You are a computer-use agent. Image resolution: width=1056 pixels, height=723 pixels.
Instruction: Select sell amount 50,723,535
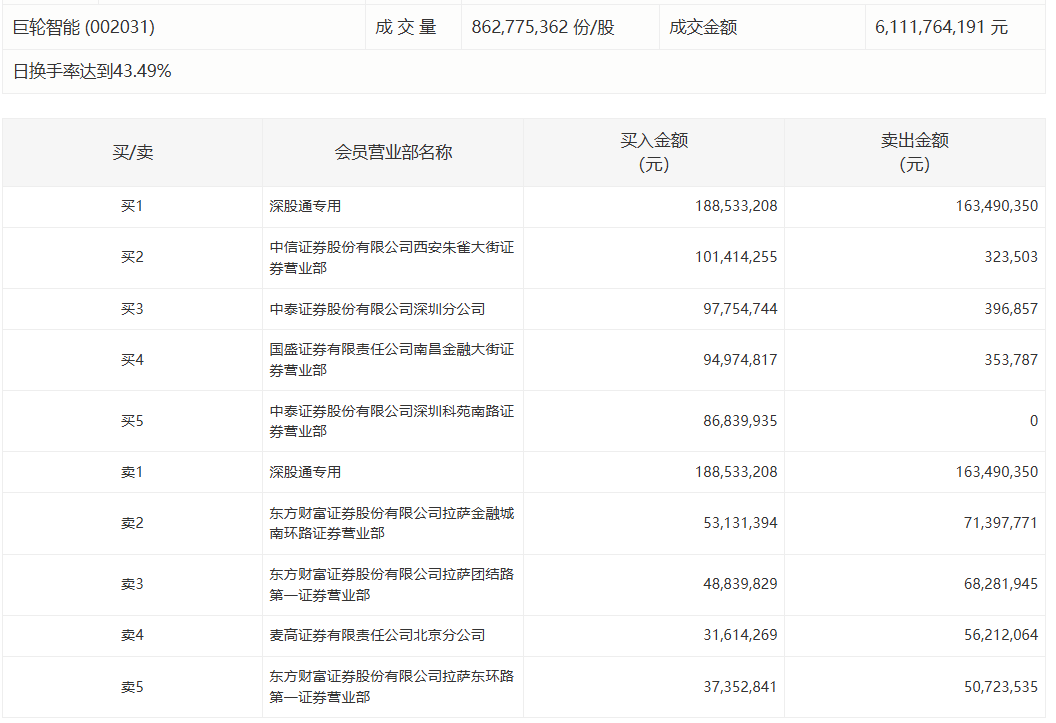click(x=1001, y=687)
